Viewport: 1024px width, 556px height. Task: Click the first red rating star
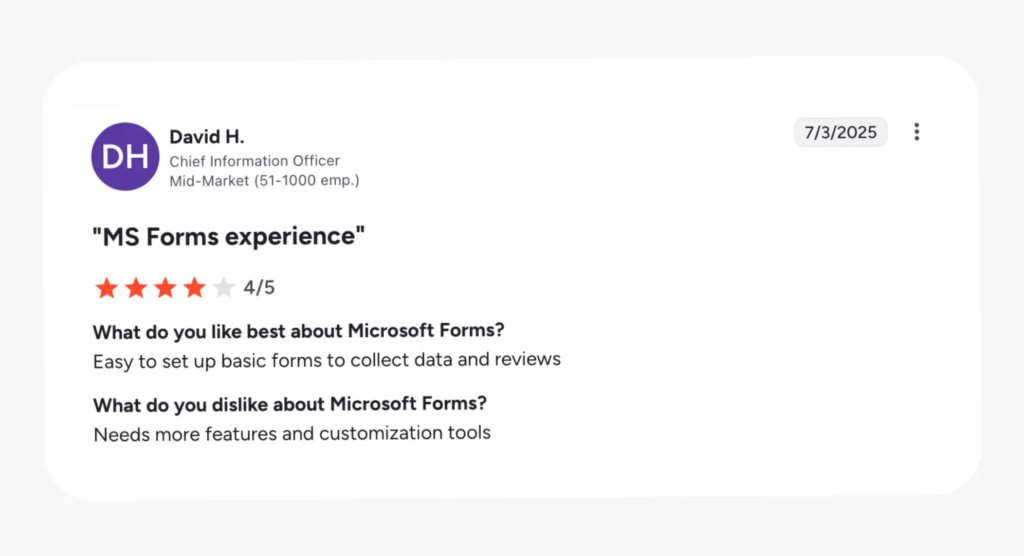106,289
